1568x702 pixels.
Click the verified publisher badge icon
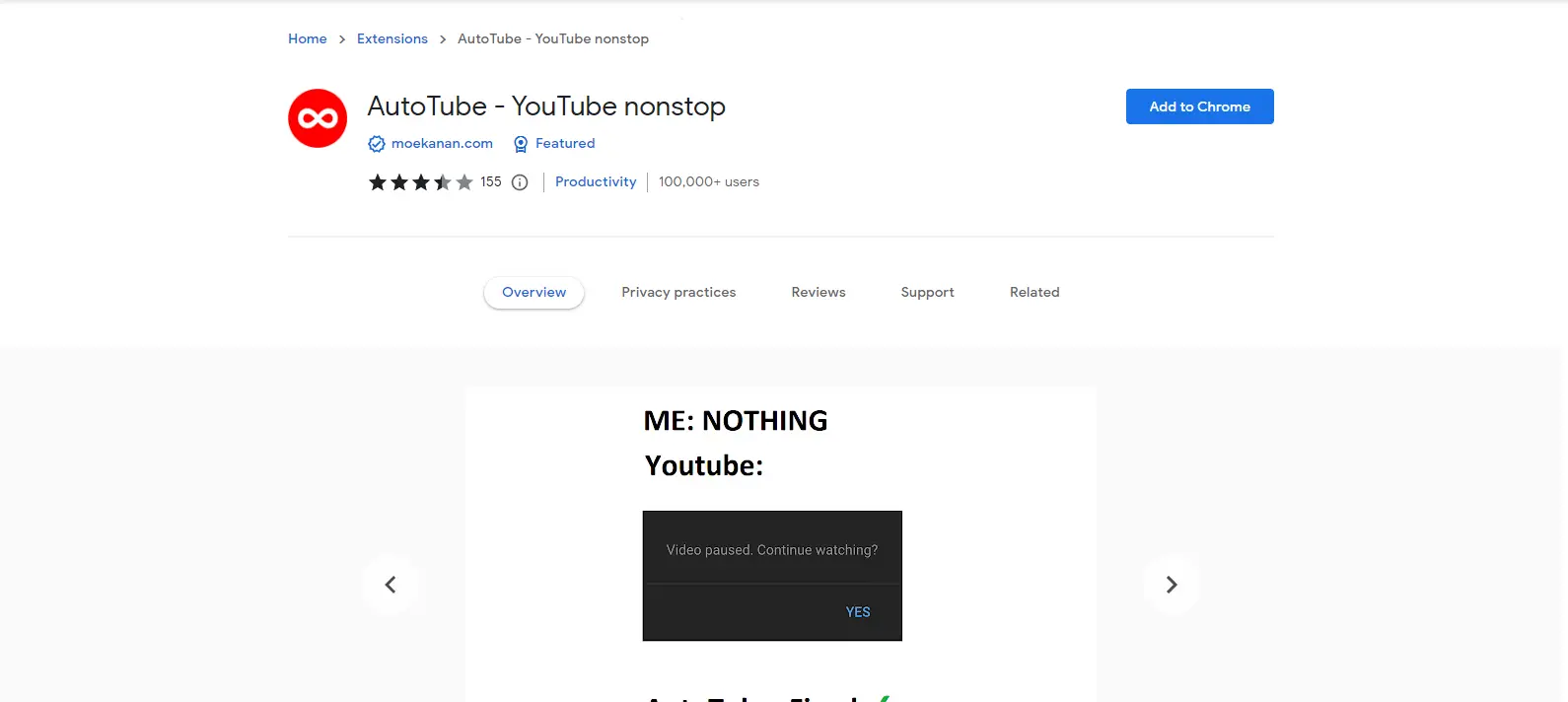click(x=377, y=144)
